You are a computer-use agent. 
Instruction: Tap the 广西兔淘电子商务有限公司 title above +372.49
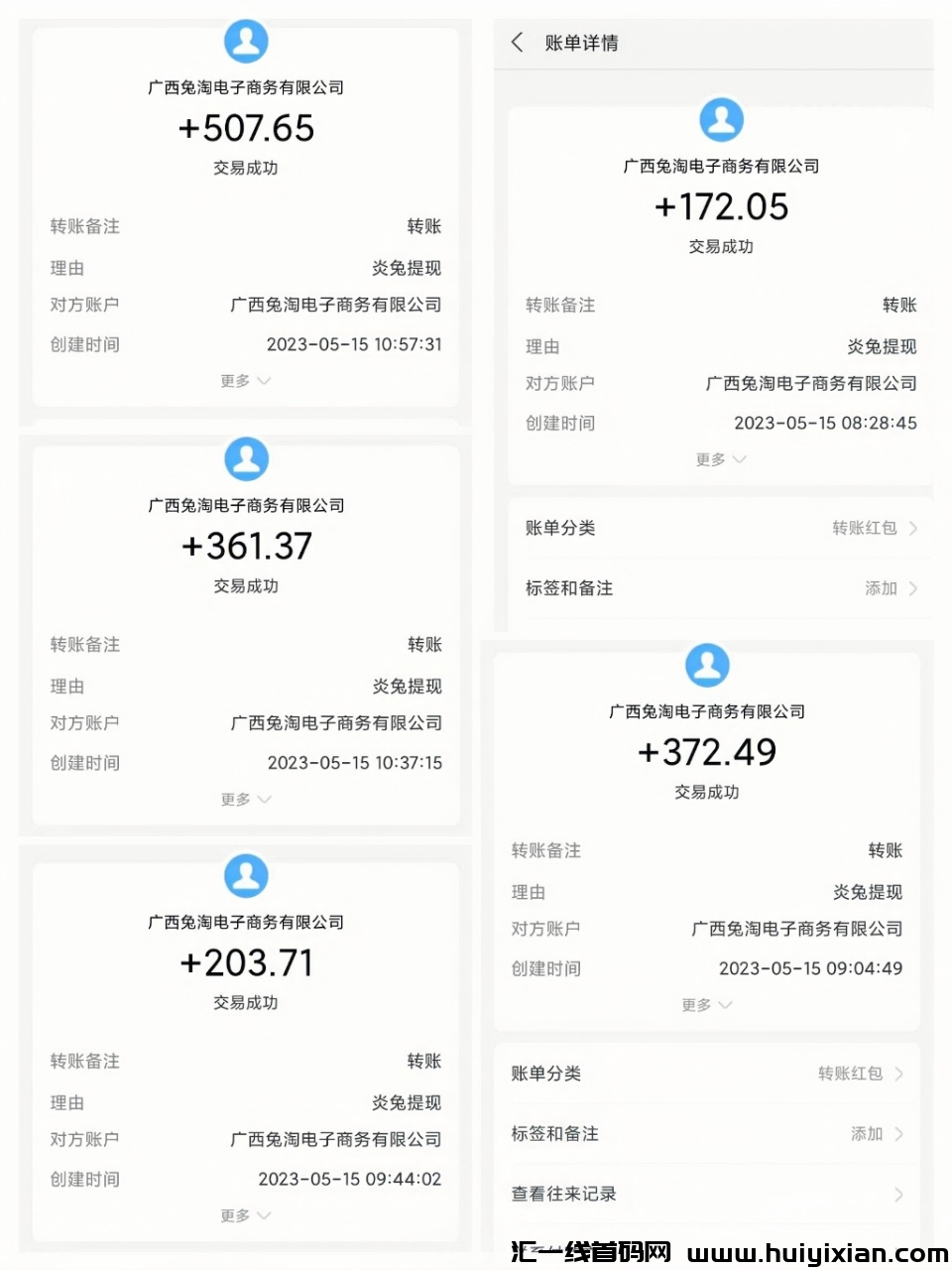707,711
